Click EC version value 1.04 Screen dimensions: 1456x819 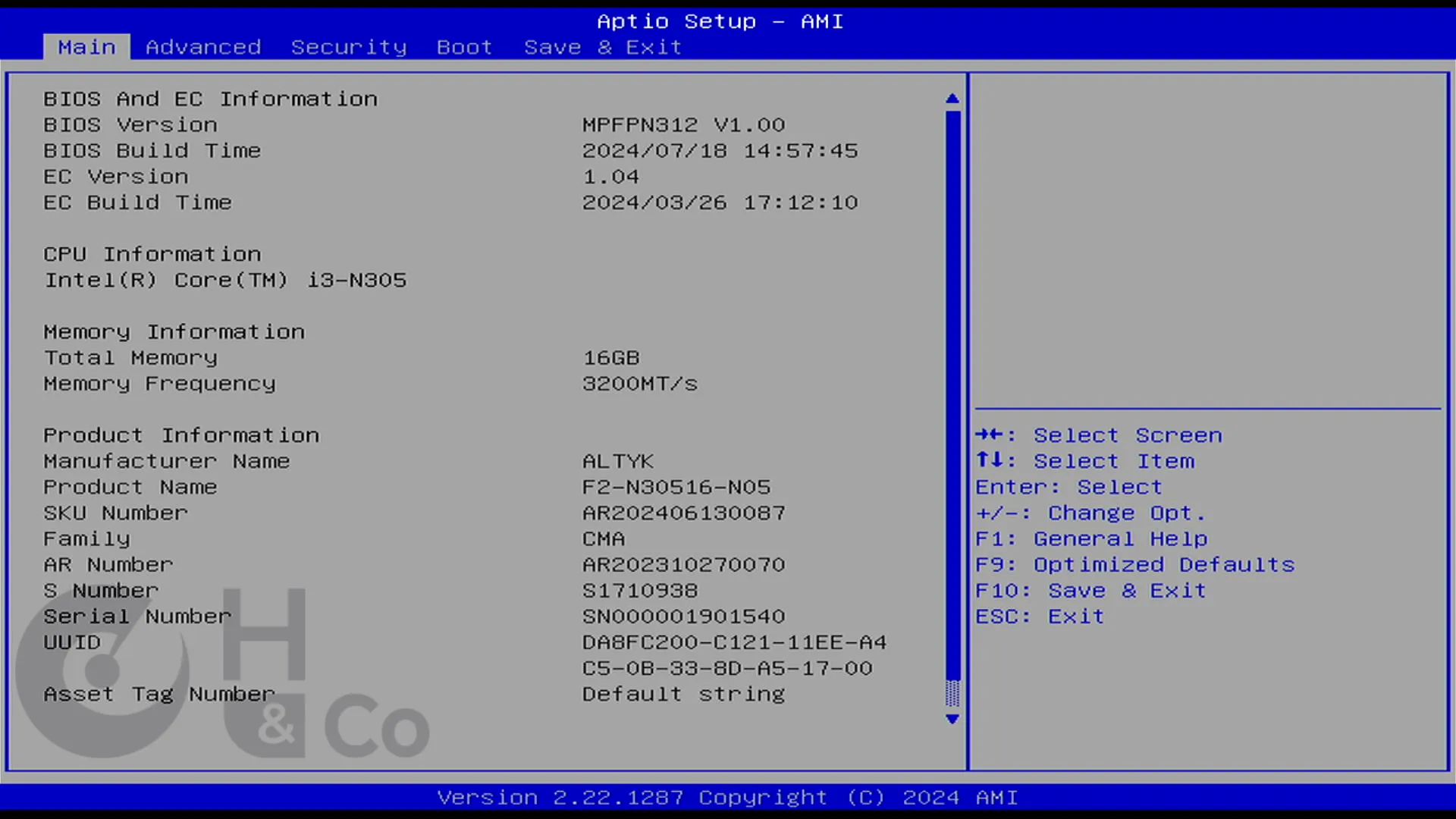(610, 176)
